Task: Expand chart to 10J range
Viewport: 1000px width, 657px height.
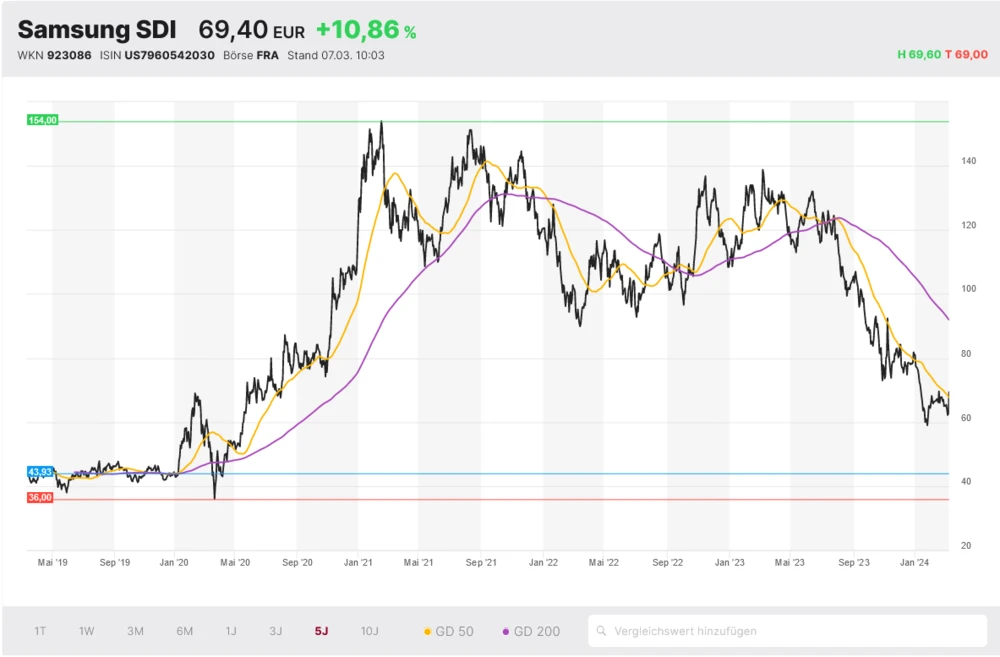Action: [369, 631]
